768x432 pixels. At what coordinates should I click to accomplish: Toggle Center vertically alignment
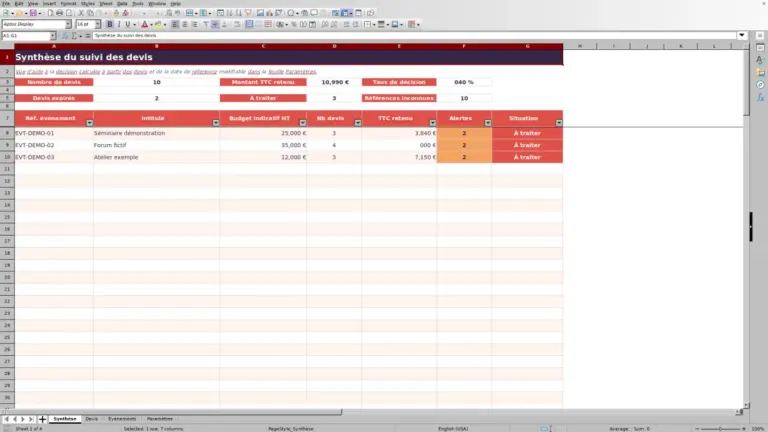click(215, 24)
